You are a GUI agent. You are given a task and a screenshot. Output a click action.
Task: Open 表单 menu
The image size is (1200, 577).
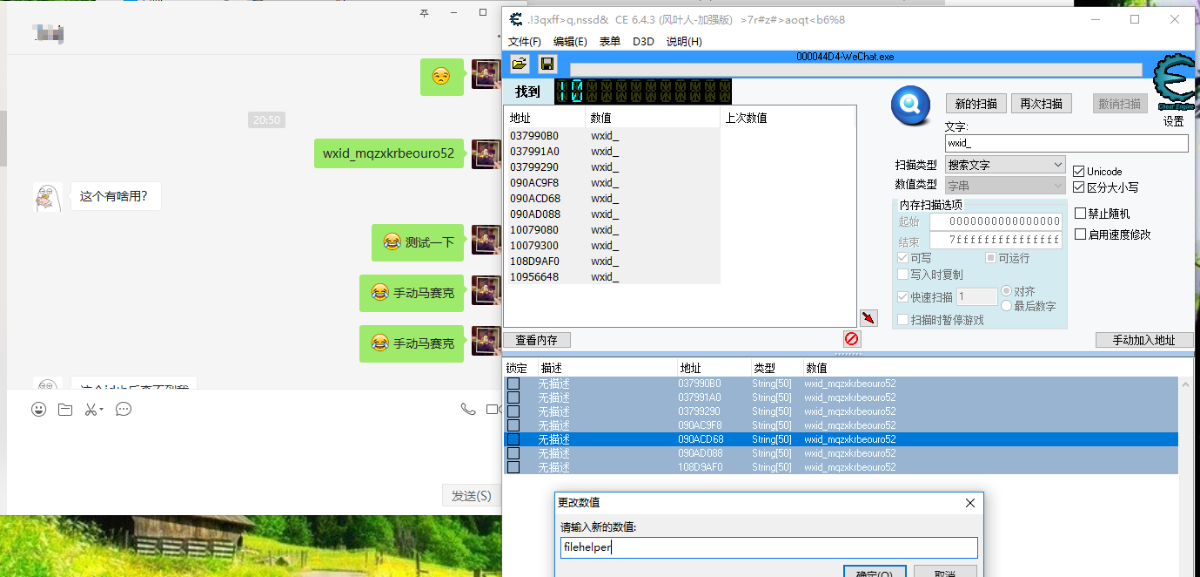pos(610,42)
